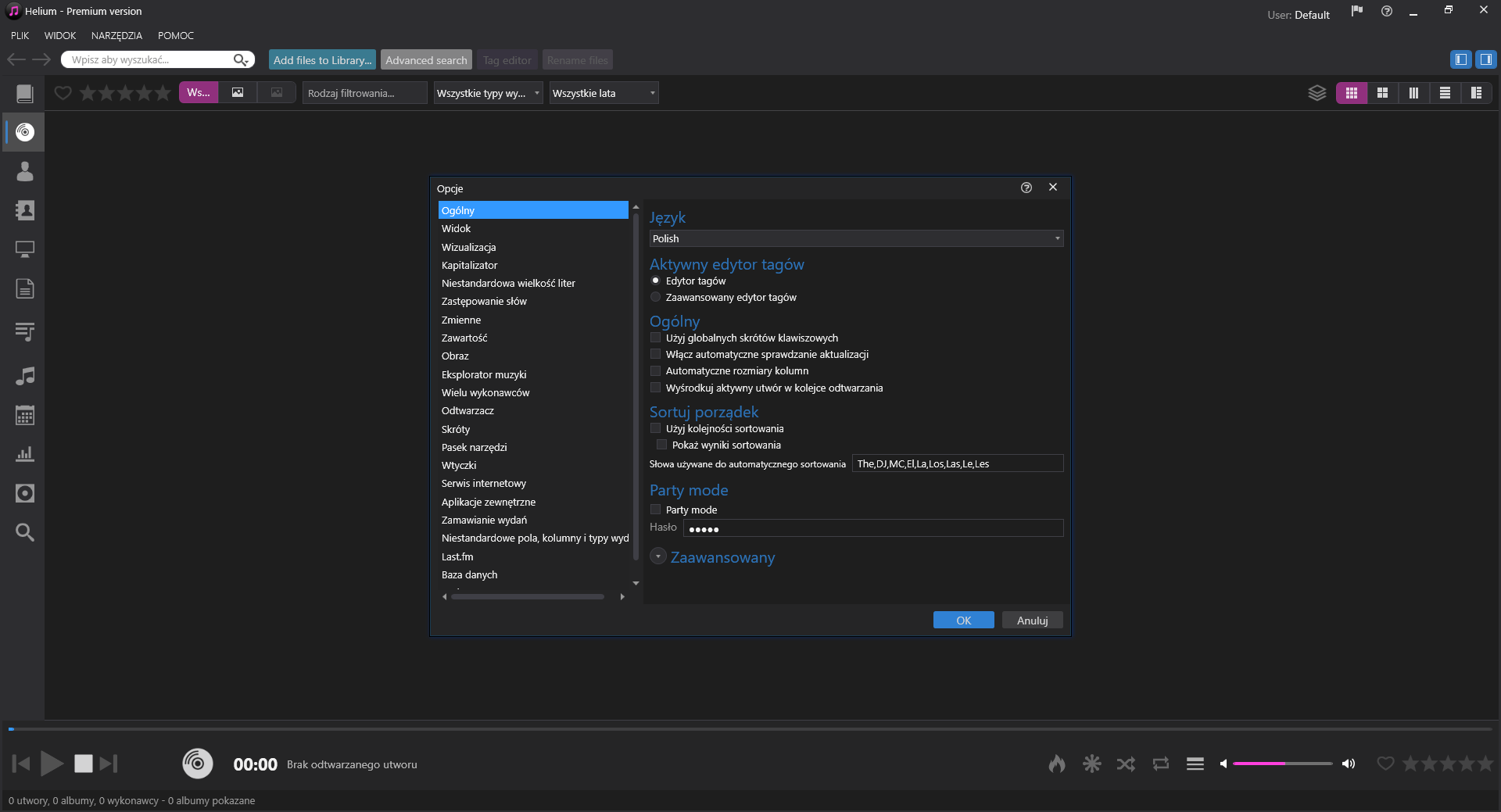Switch to the detail list view
This screenshot has width=1501, height=812.
pos(1477,93)
